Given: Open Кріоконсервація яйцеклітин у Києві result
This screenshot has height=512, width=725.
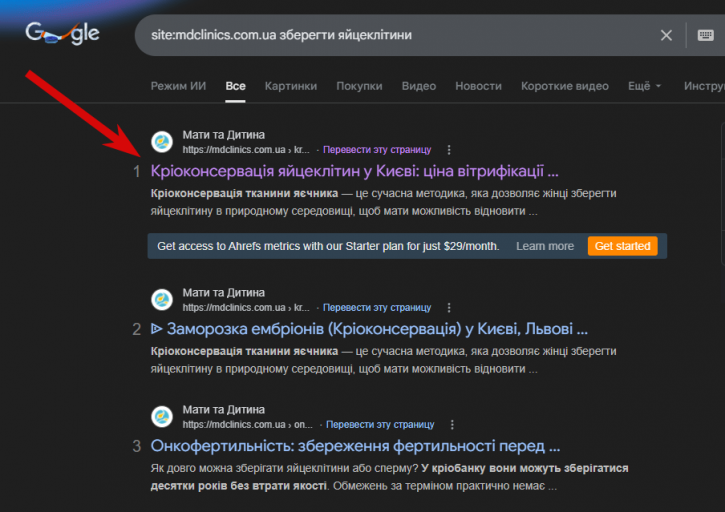Looking at the screenshot, I should coord(354,171).
